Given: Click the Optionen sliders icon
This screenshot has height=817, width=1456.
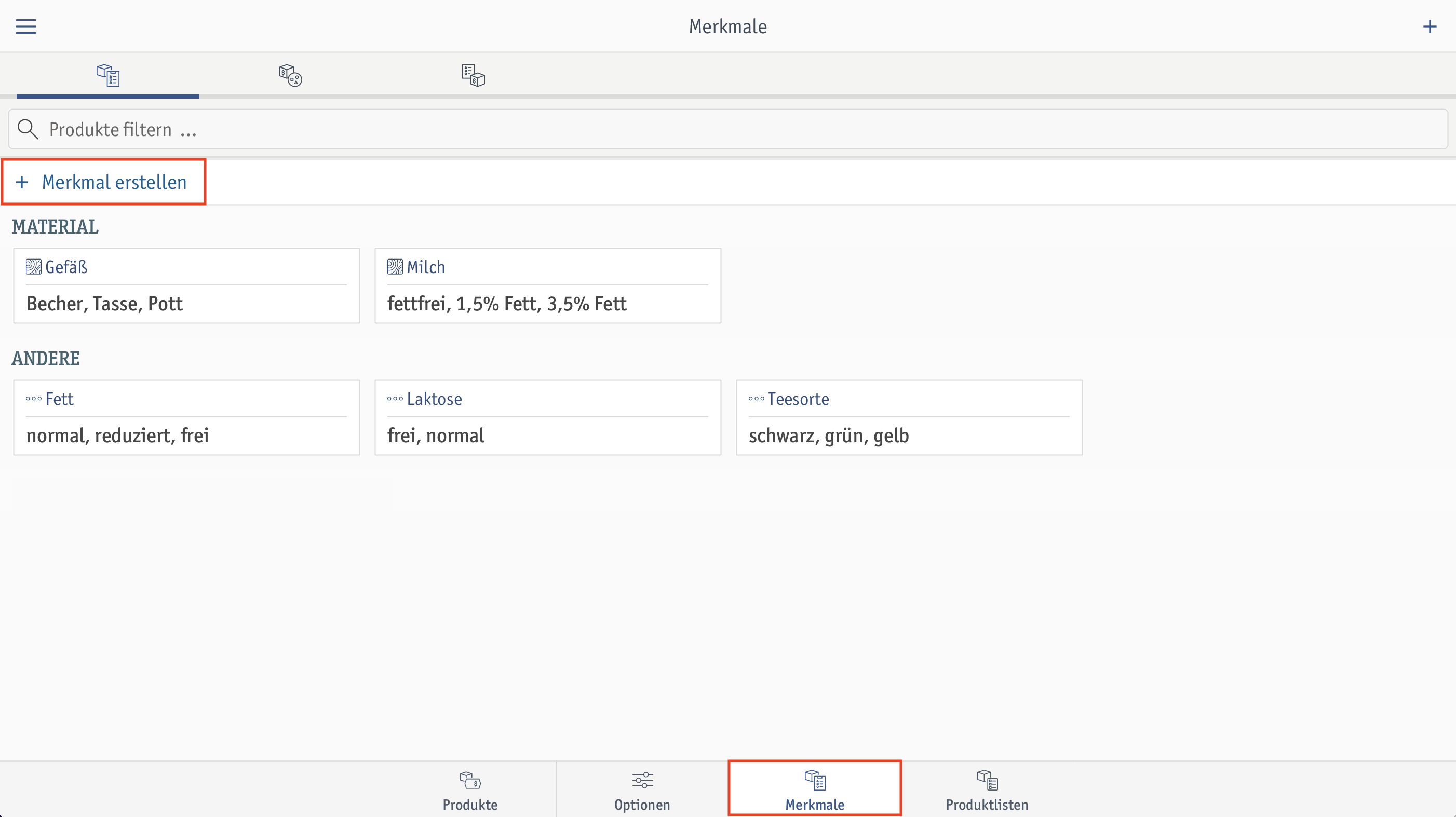Looking at the screenshot, I should 642,780.
